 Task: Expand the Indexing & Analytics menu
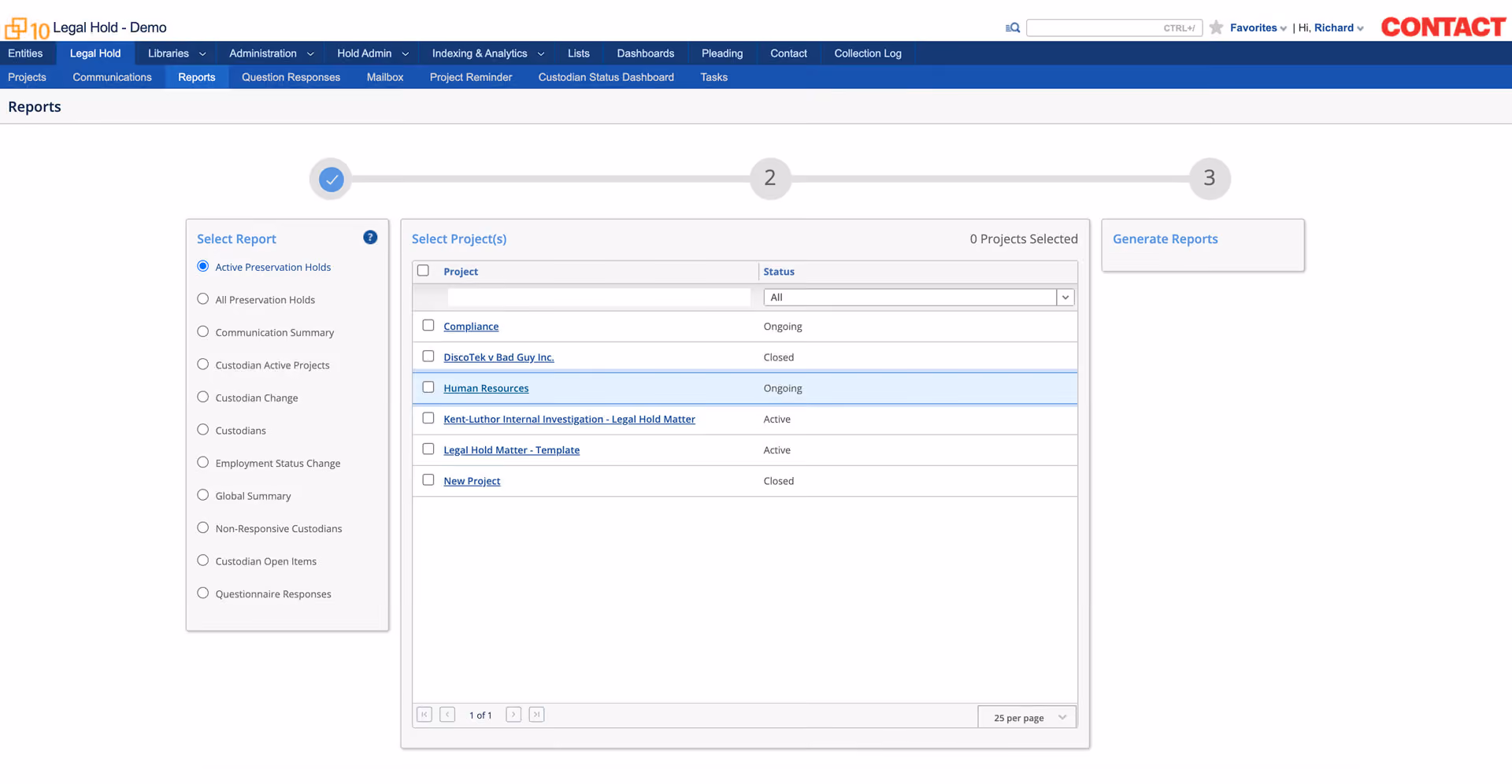(x=487, y=54)
